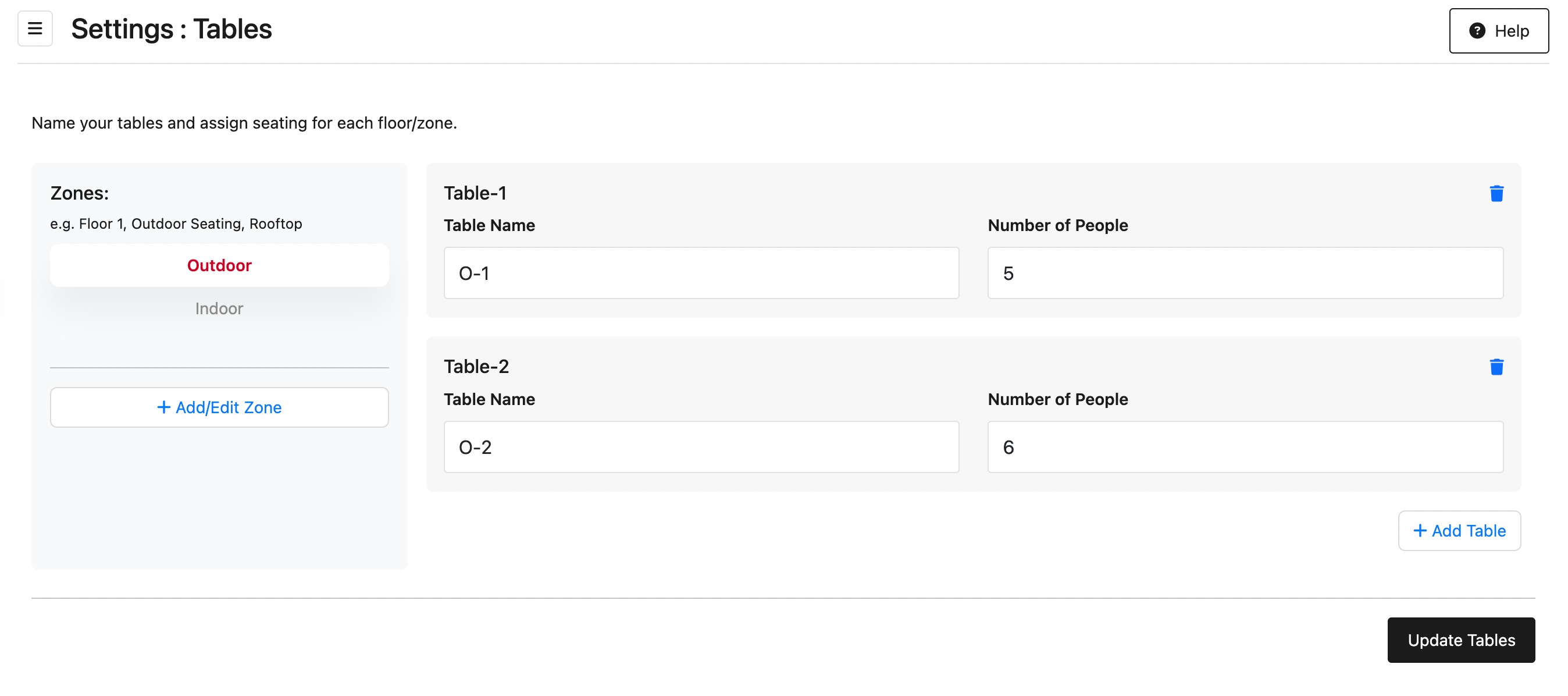Switch to the Indoor zone

219,309
